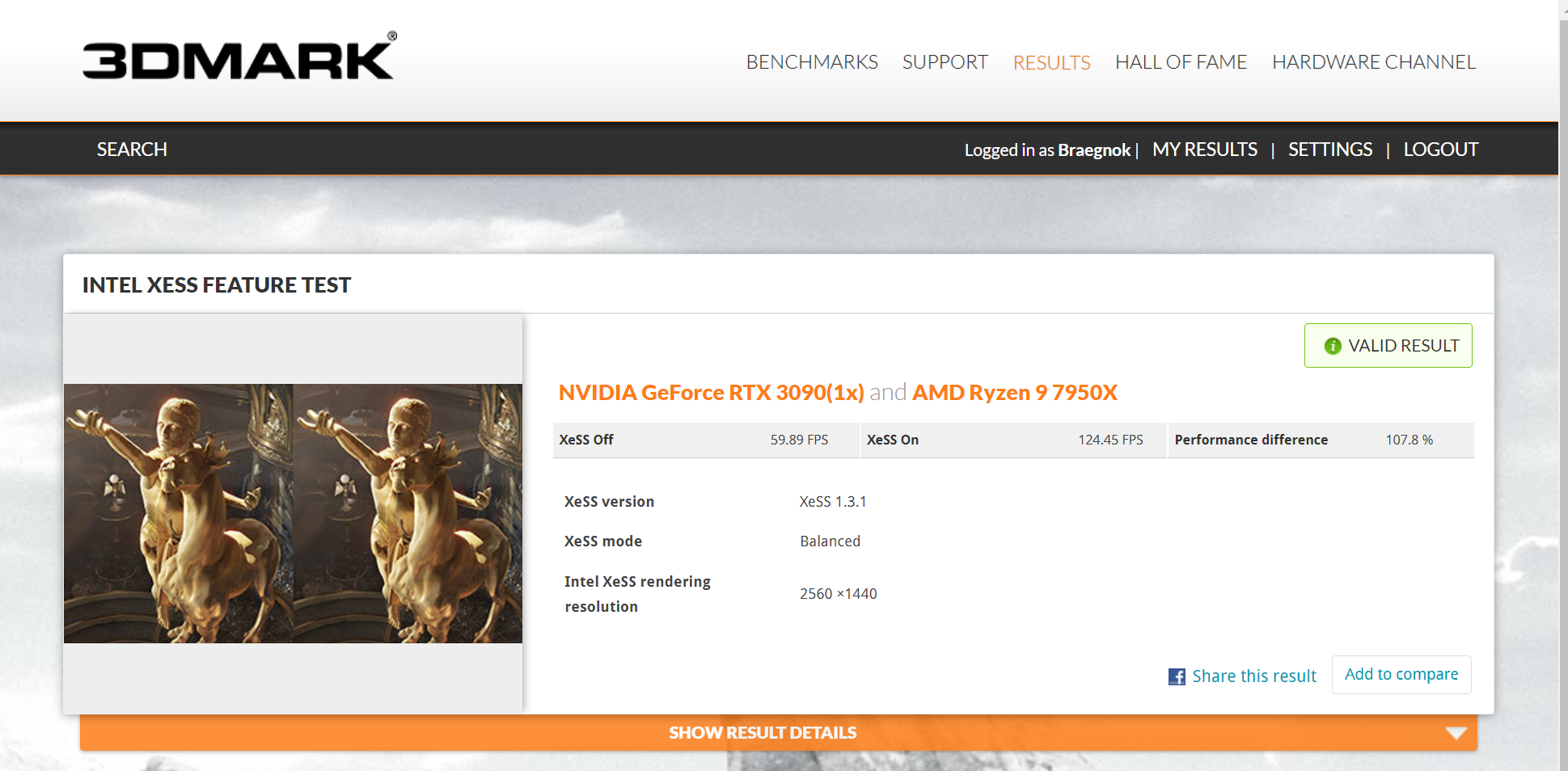This screenshot has height=771, width=1568.
Task: Open Hardware Channel page
Action: point(1374,62)
